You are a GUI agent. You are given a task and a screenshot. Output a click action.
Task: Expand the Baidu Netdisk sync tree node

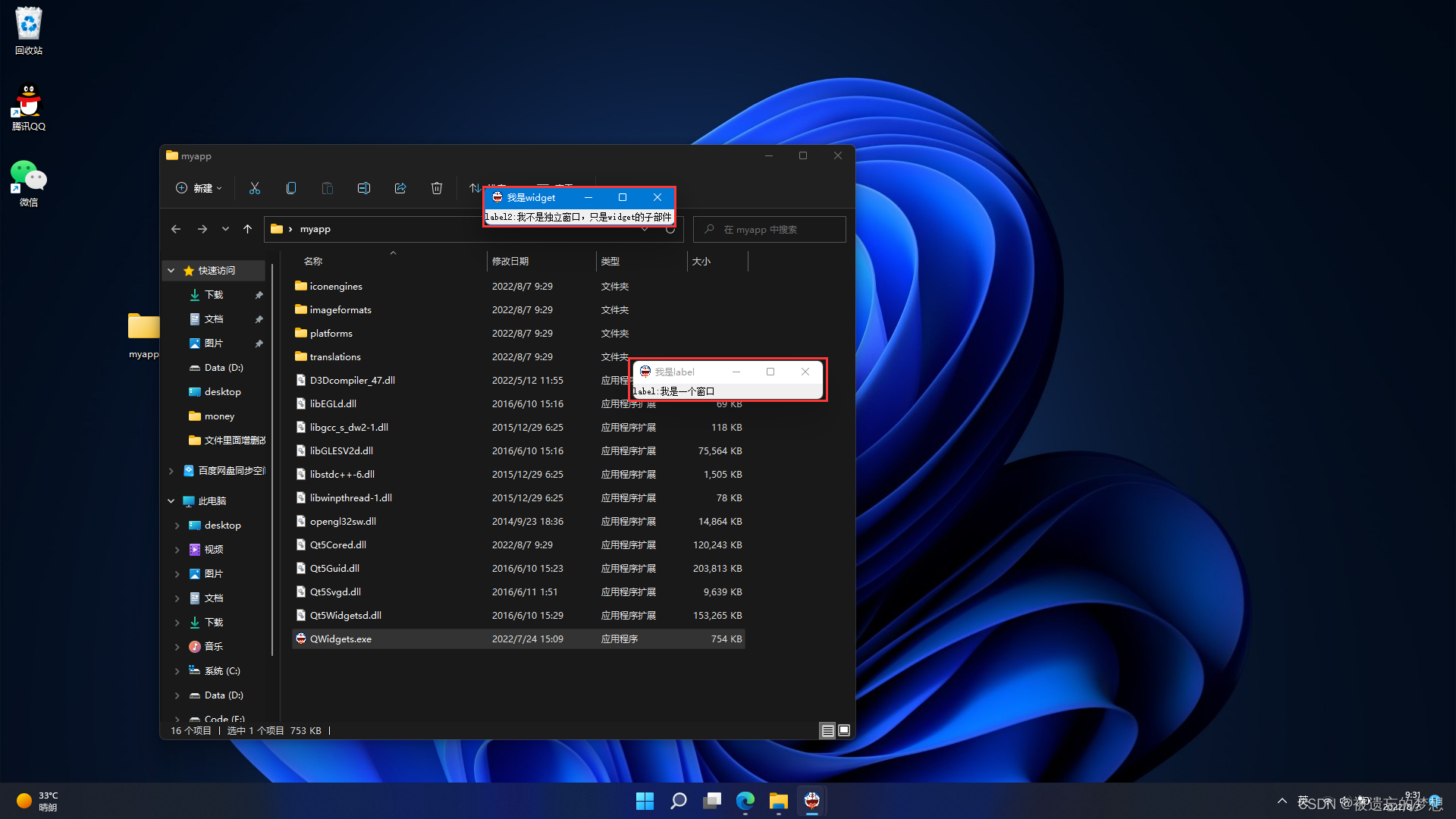coord(171,471)
